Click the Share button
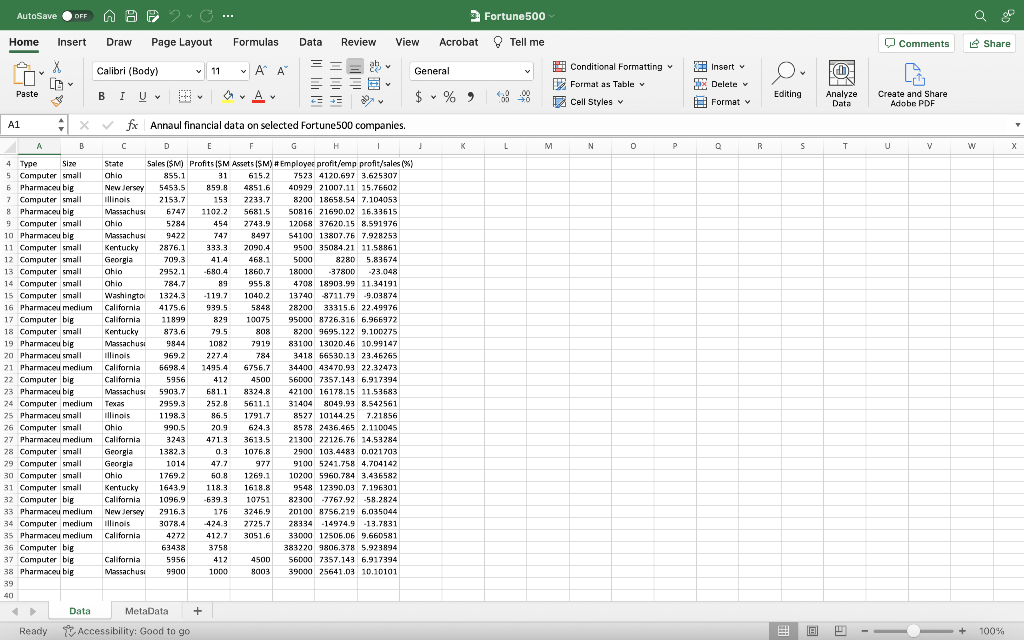This screenshot has height=640, width=1024. [x=987, y=42]
